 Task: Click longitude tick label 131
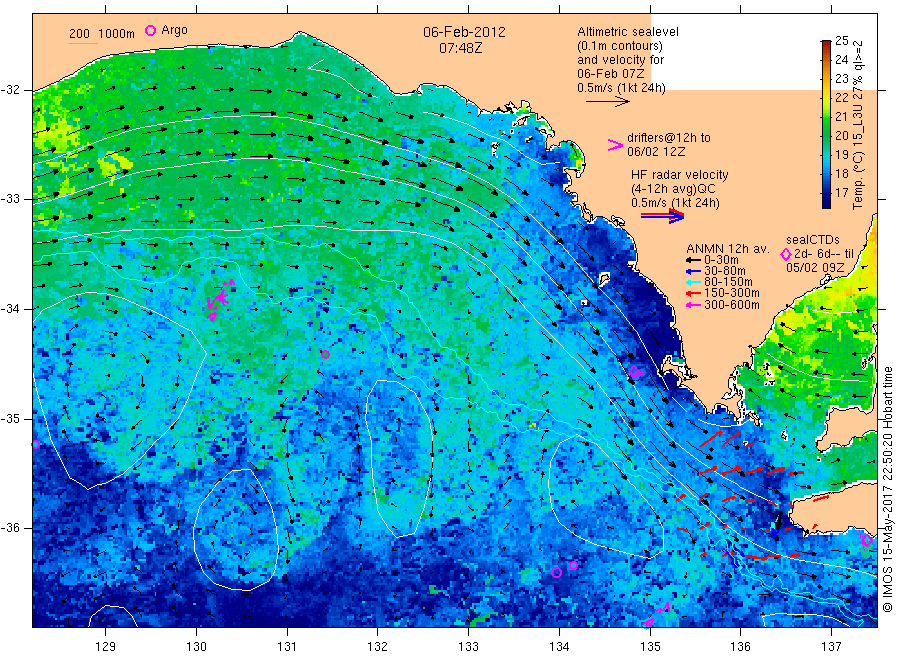[x=287, y=646]
